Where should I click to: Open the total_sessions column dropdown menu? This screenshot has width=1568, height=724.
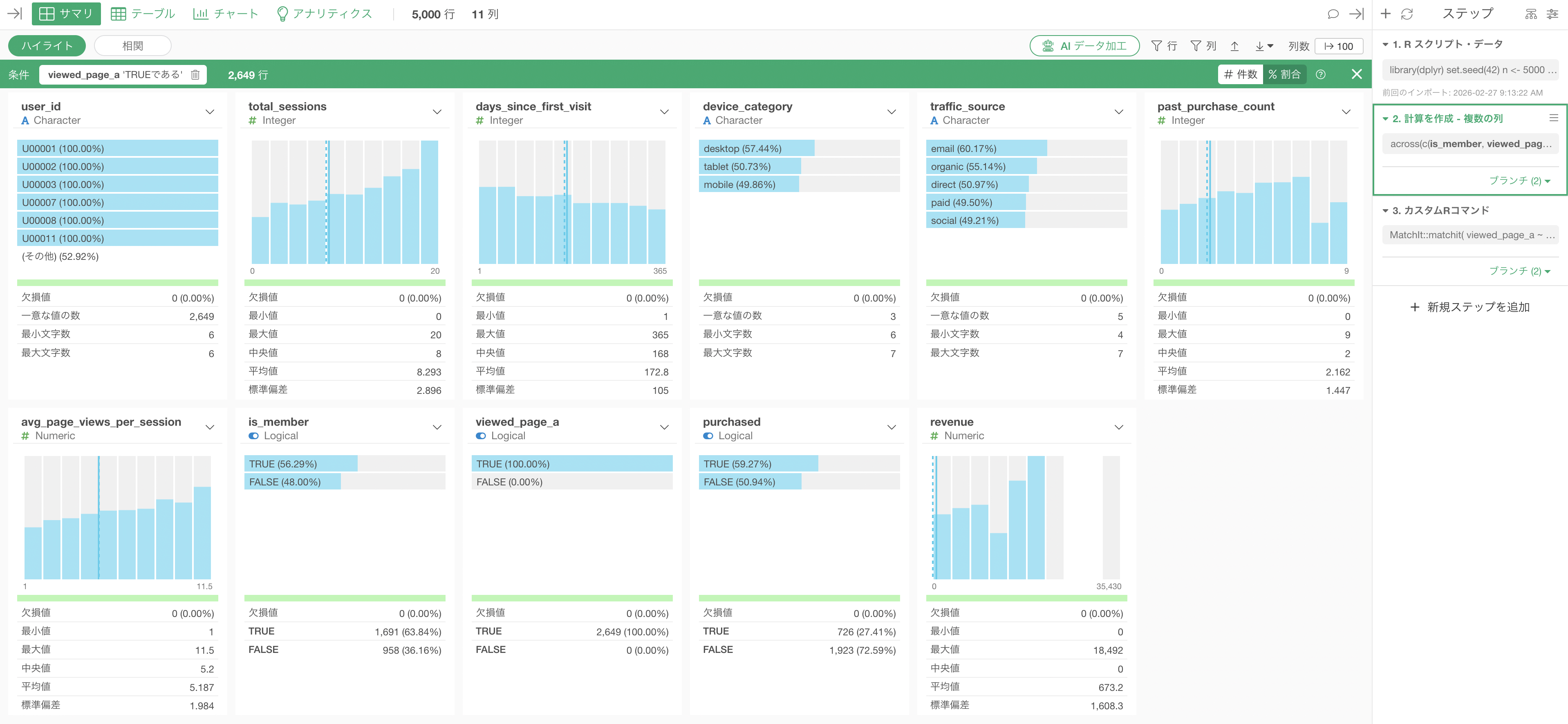pyautogui.click(x=437, y=112)
